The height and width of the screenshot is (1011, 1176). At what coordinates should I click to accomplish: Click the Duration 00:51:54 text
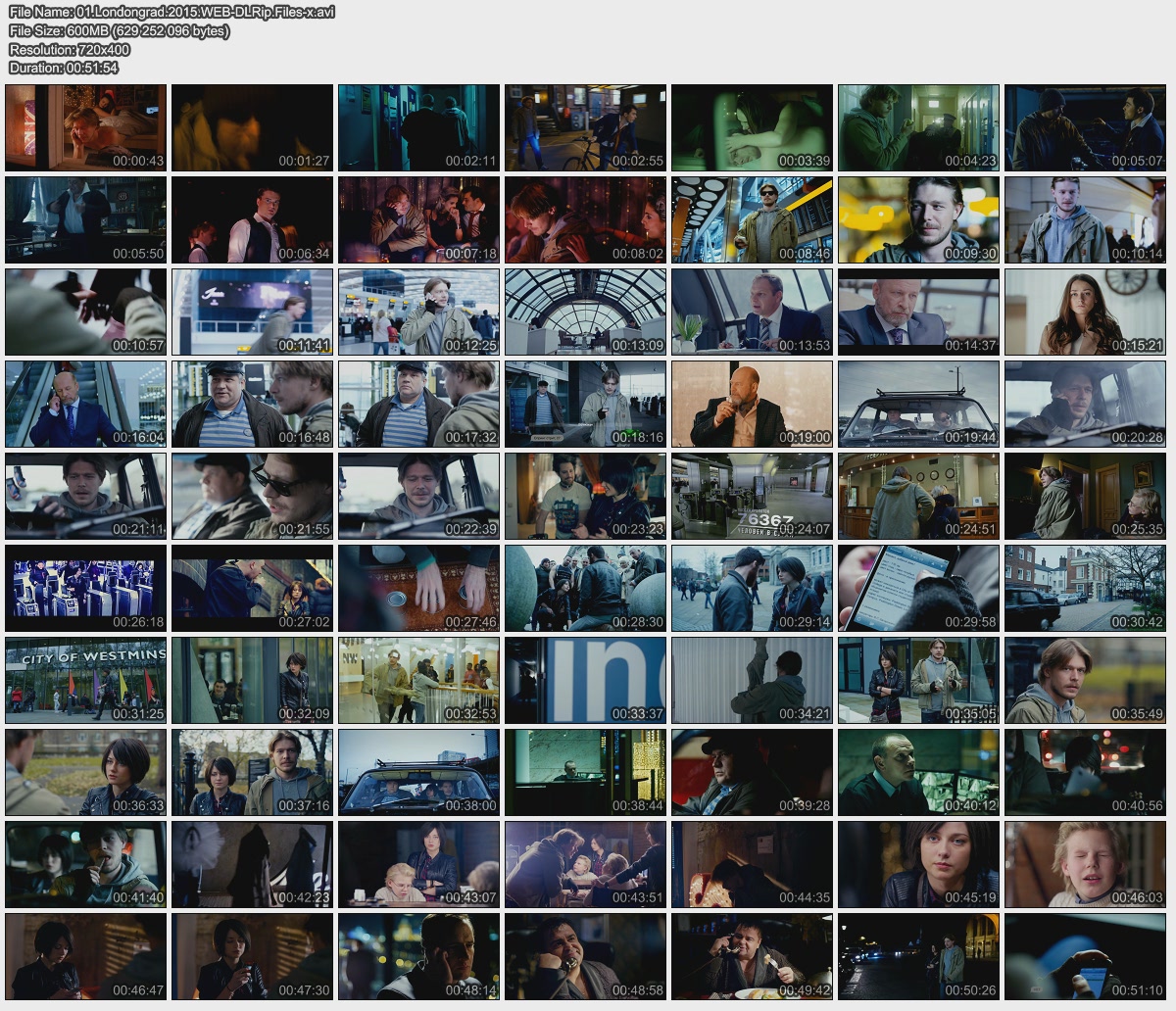tap(64, 68)
